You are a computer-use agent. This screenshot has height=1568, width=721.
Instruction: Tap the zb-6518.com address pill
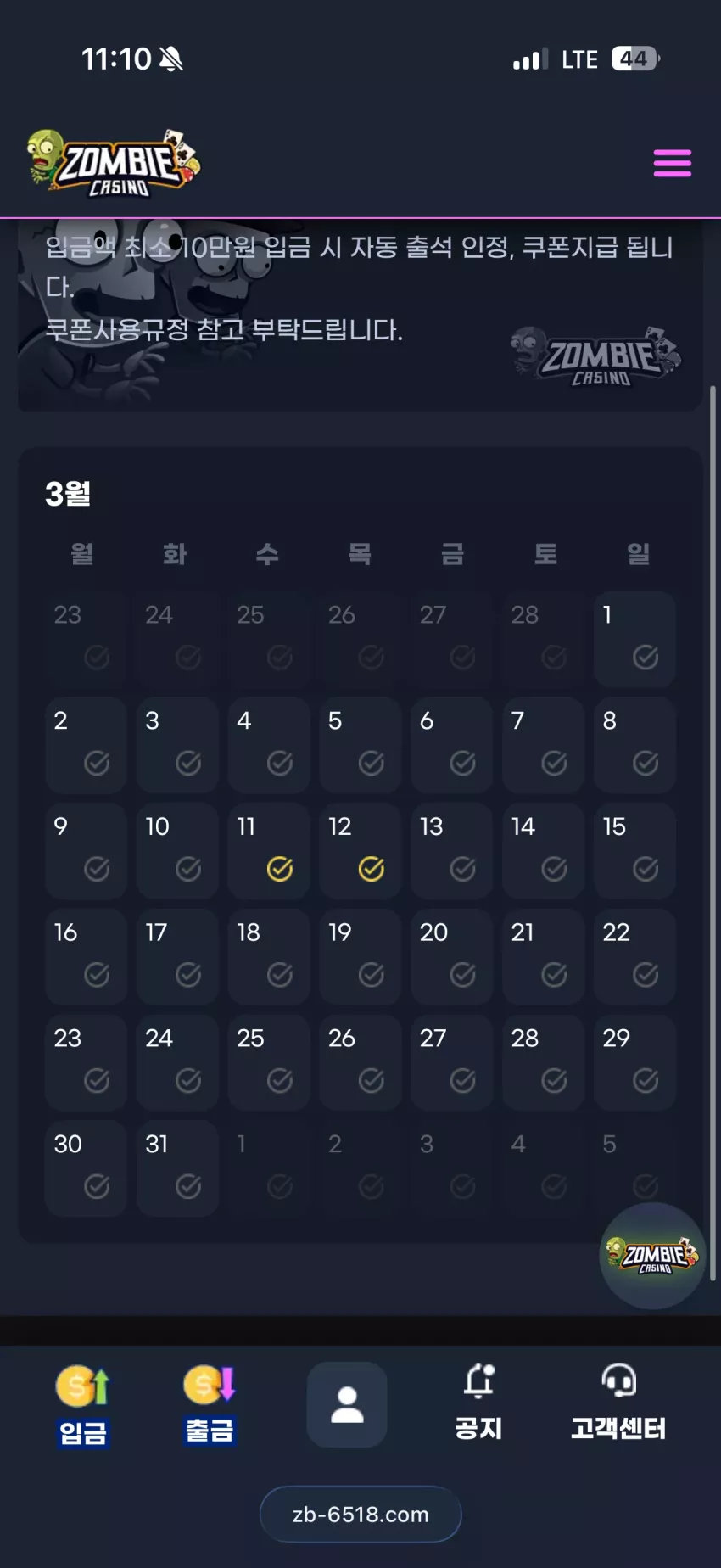(360, 1514)
